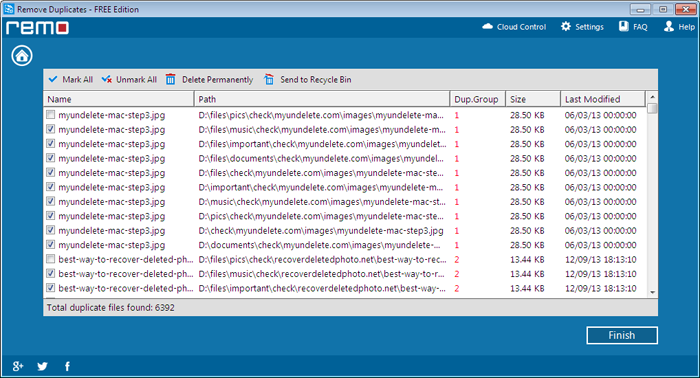Sort by the Last Modified column header
The image size is (700, 378).
(603, 99)
